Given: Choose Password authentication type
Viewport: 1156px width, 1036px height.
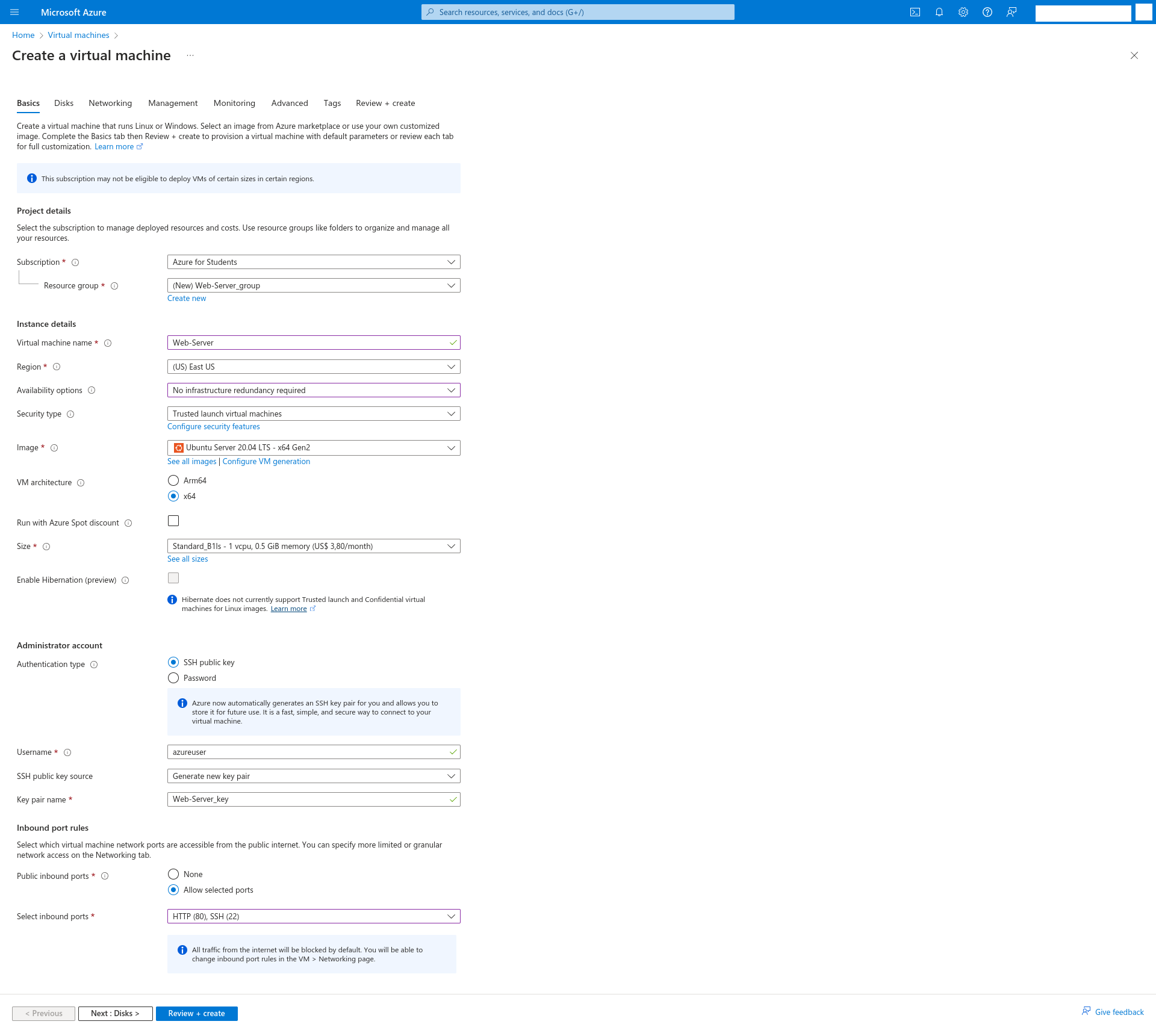Looking at the screenshot, I should (x=173, y=678).
